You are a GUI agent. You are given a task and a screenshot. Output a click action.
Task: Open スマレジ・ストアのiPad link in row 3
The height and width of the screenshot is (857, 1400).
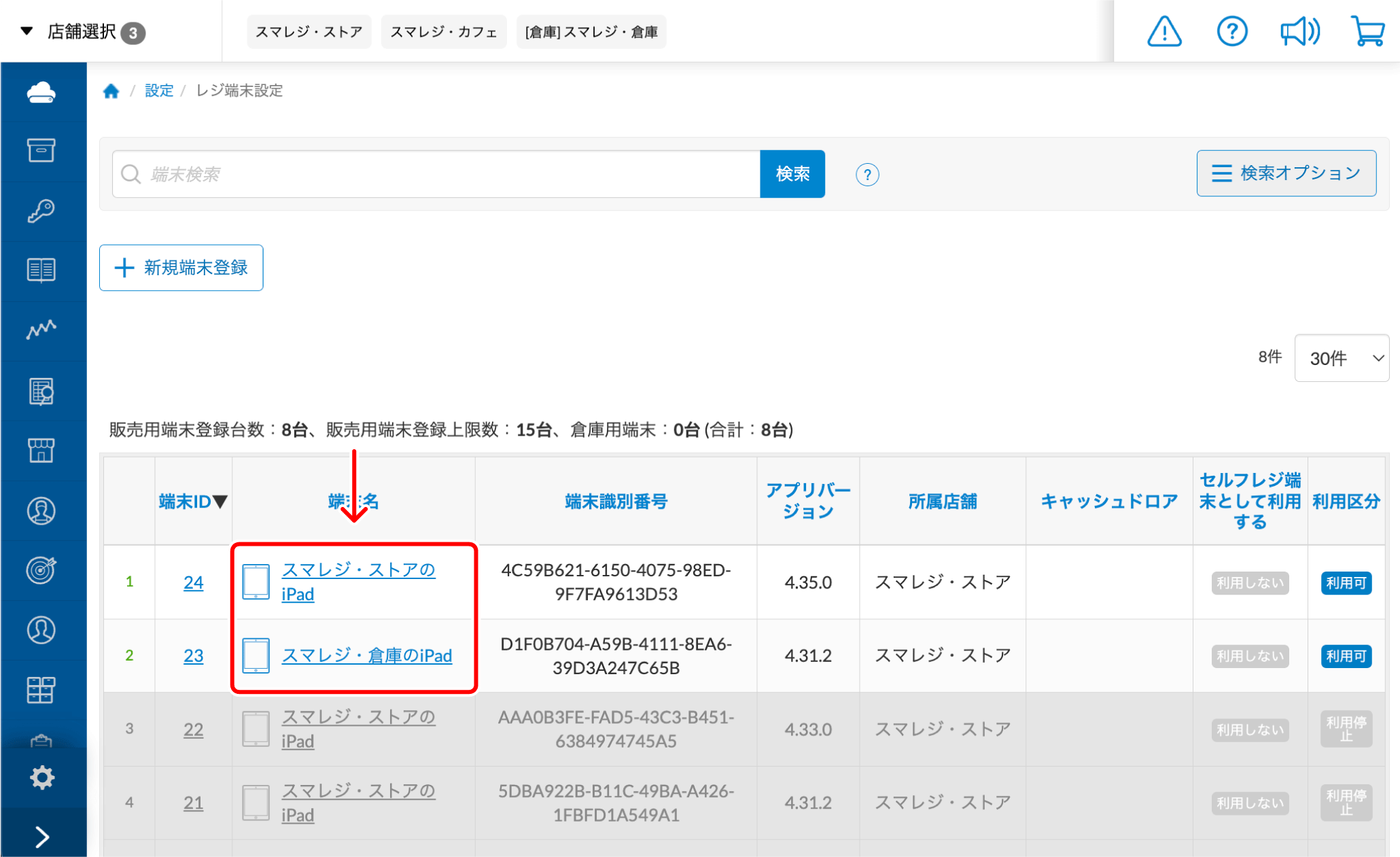[358, 729]
